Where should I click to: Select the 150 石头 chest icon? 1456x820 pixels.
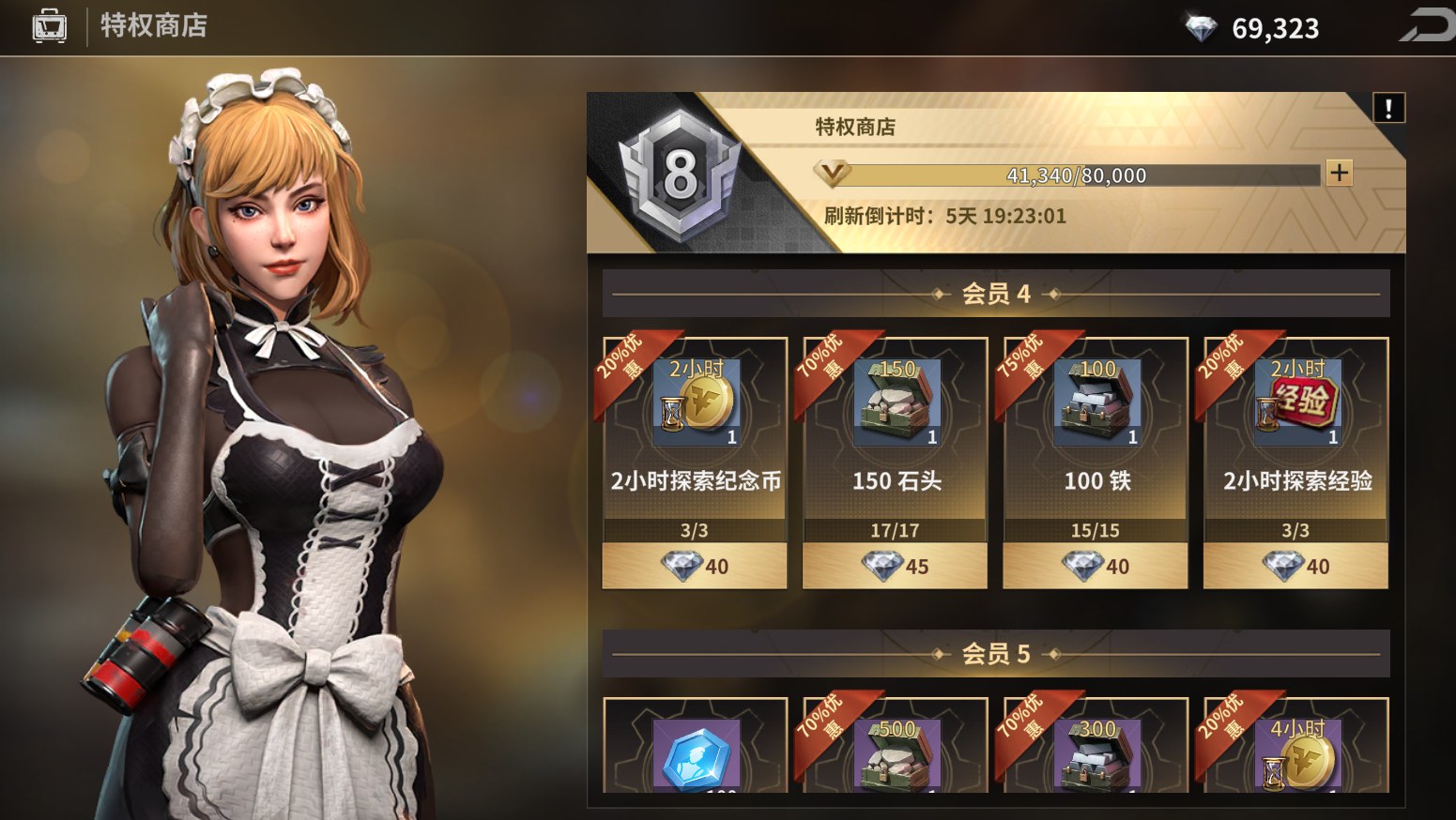point(897,403)
